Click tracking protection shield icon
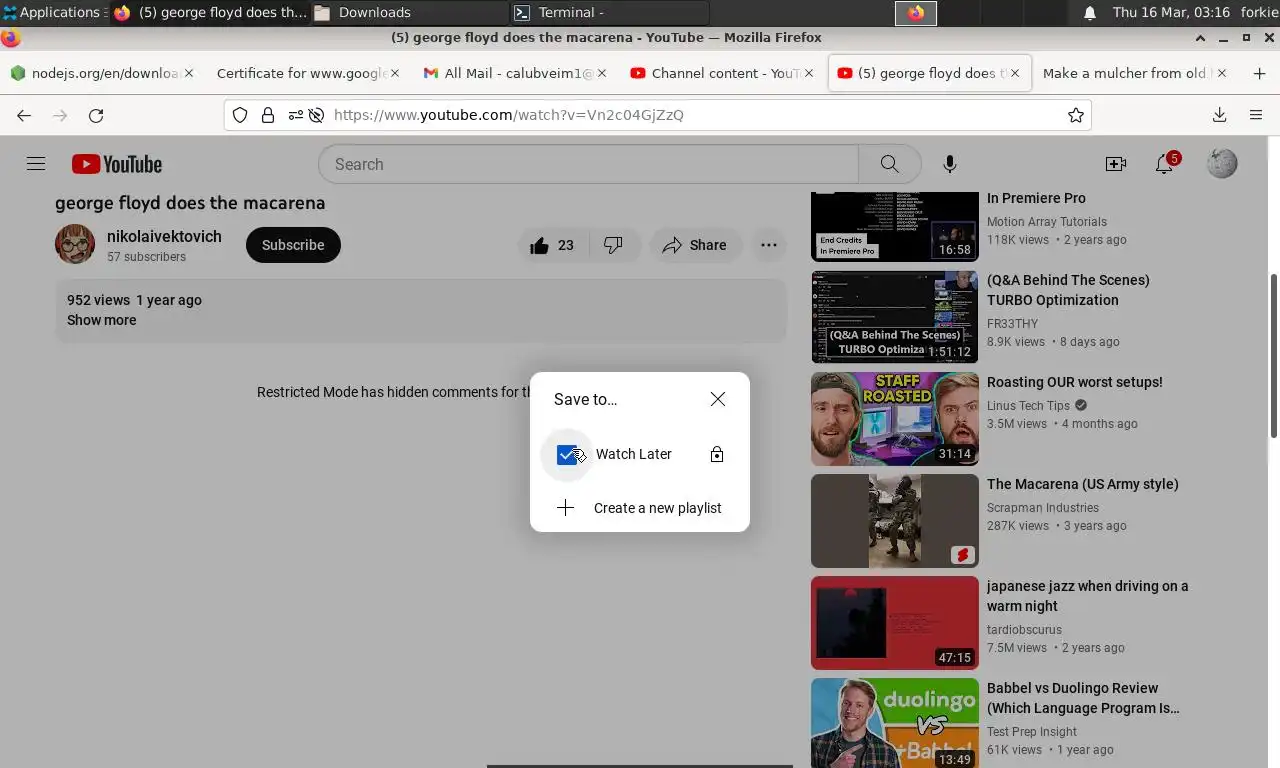Image resolution: width=1280 pixels, height=768 pixels. [240, 115]
